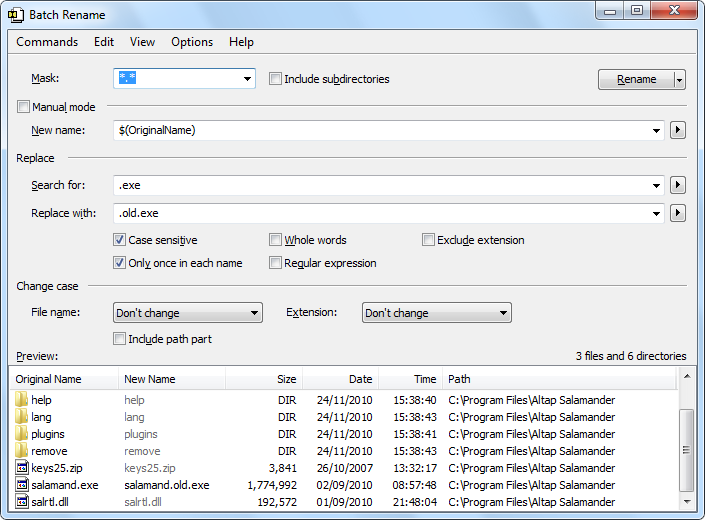705x520 pixels.
Task: Select the salamand.exe row name
Action: tap(65, 485)
